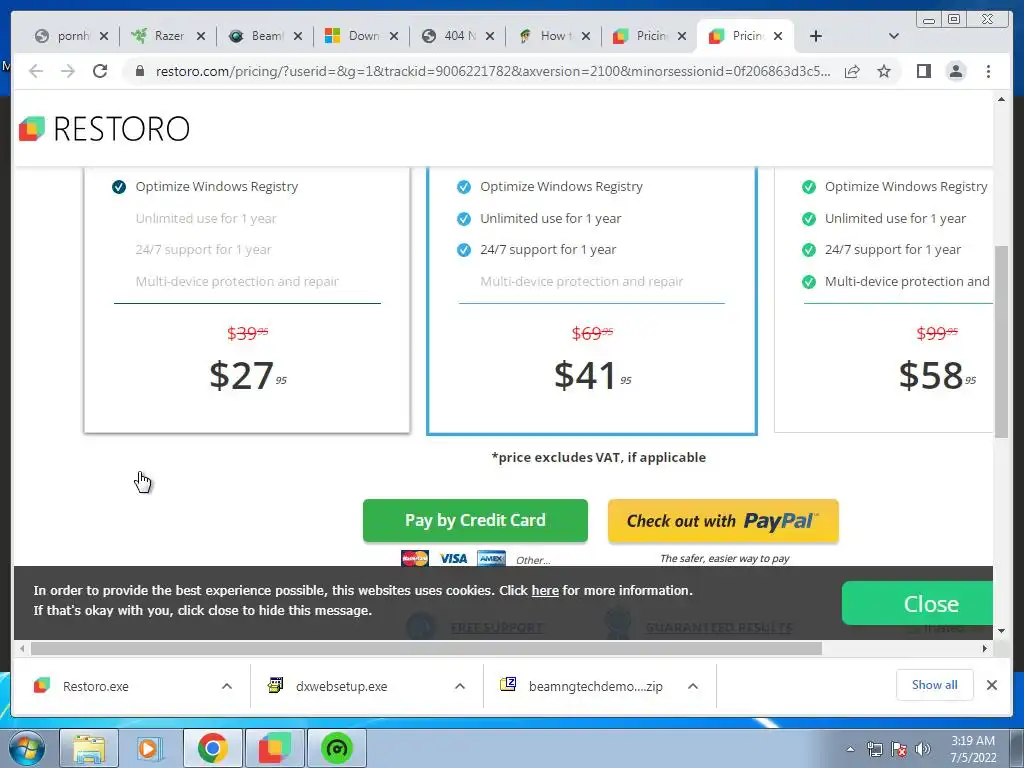Click Pay by Credit Card button
The width and height of the screenshot is (1024, 768).
point(475,520)
